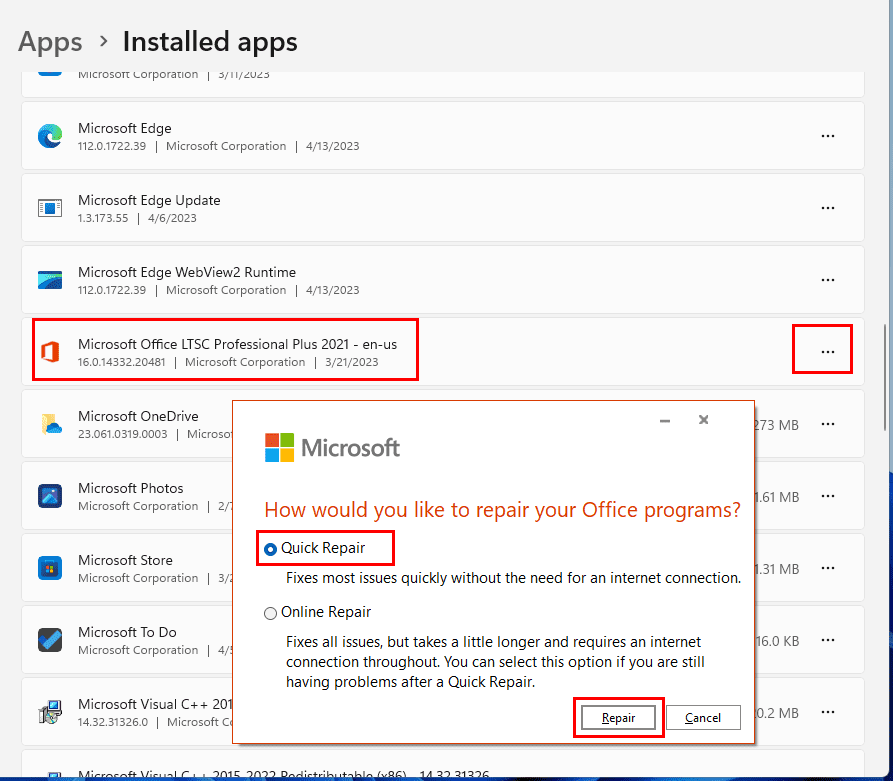Click the Office install date 3/21/2023
The width and height of the screenshot is (893, 781).
351,362
